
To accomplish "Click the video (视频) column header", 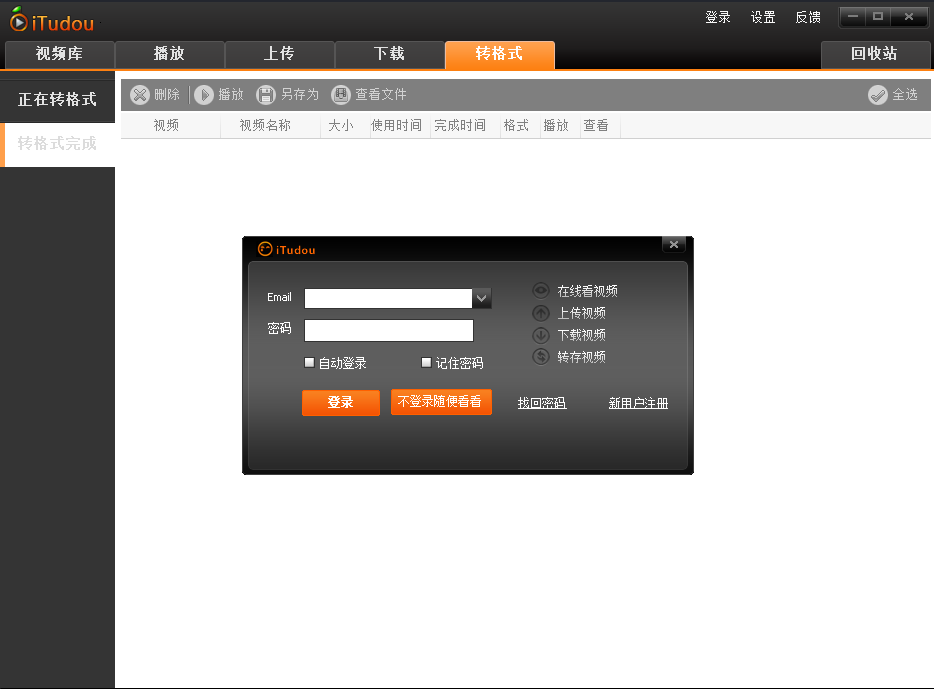I will 166,126.
